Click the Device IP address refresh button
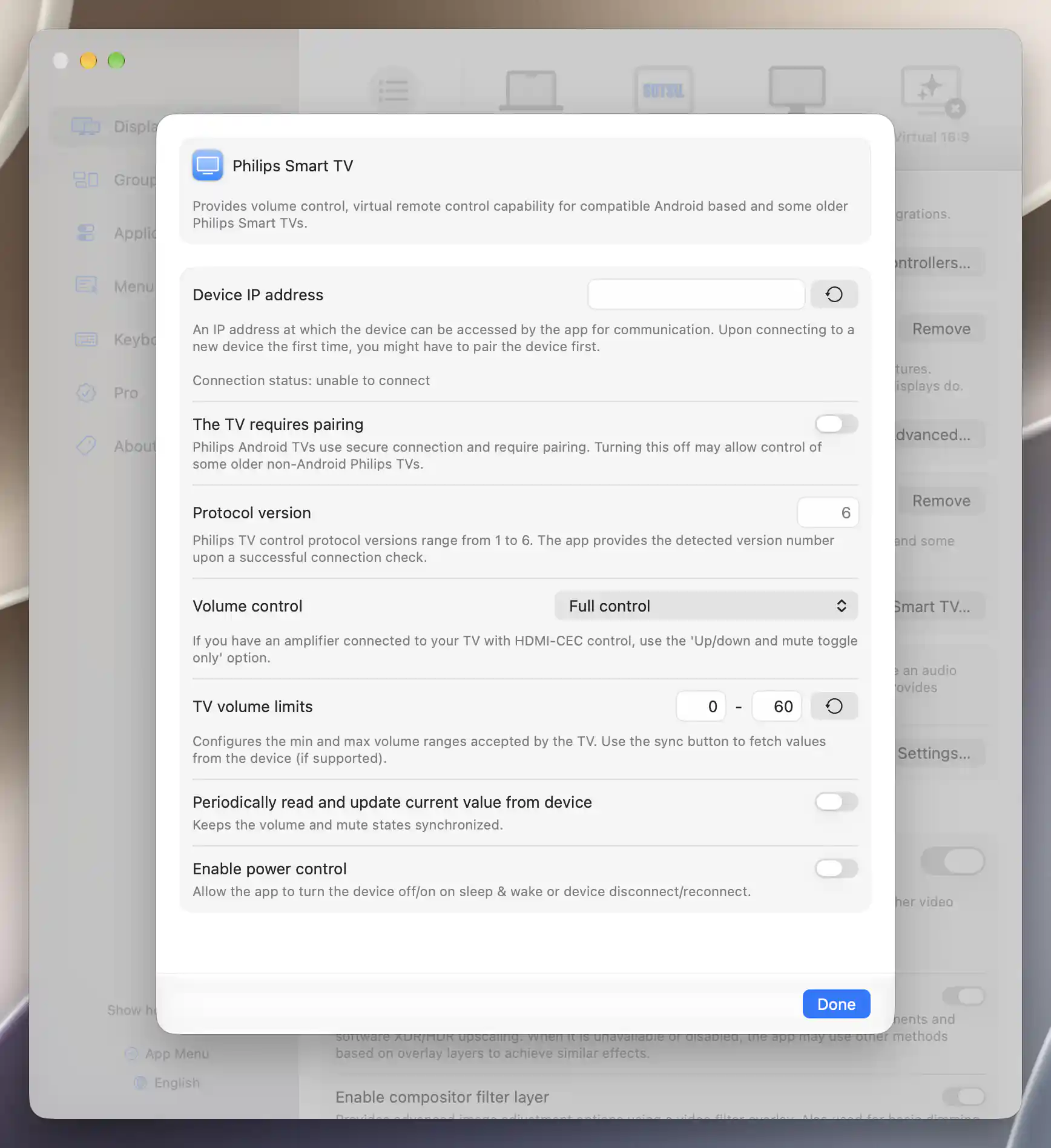This screenshot has height=1148, width=1051. point(834,294)
